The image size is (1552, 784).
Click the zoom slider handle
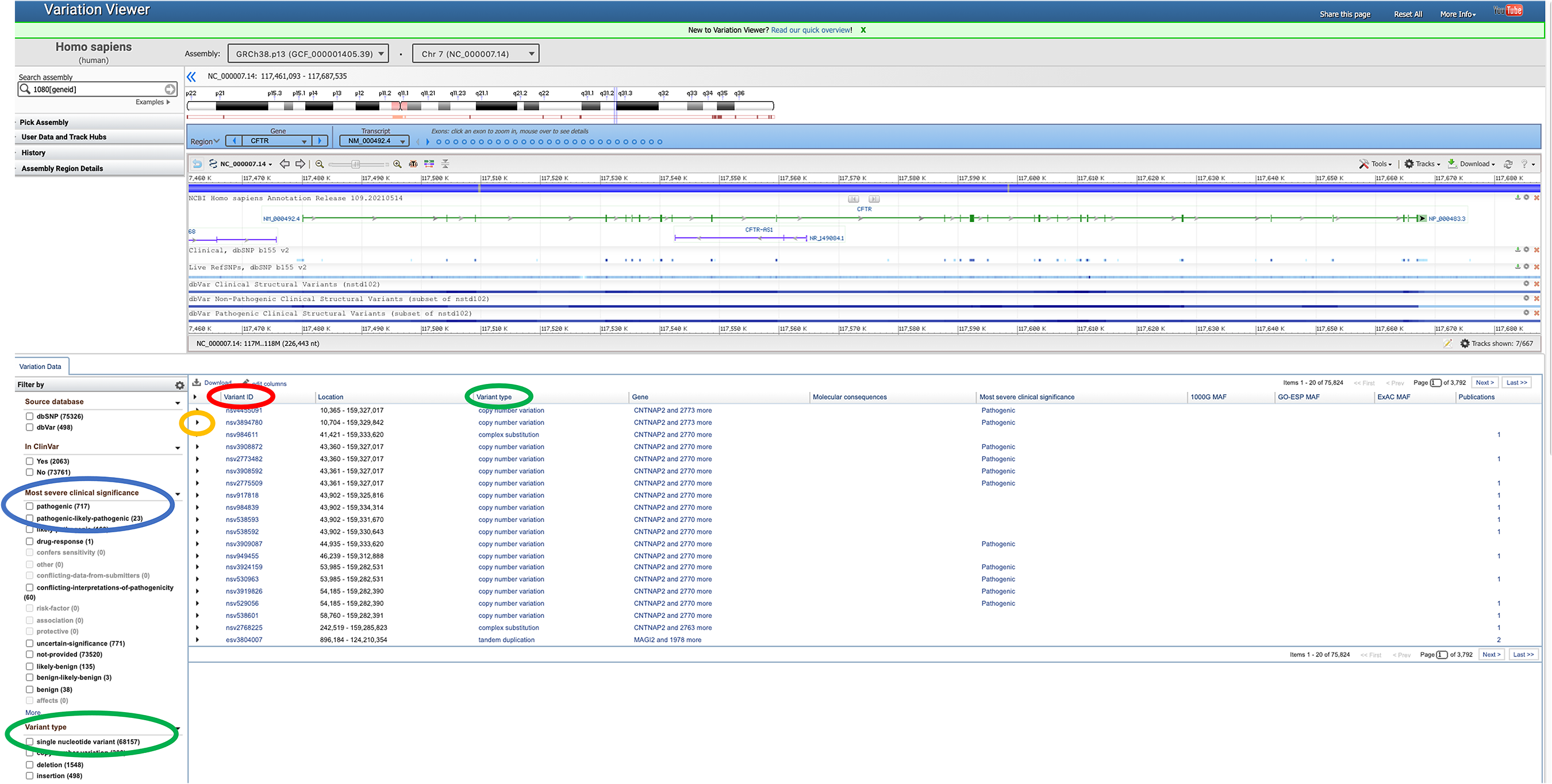tap(355, 164)
